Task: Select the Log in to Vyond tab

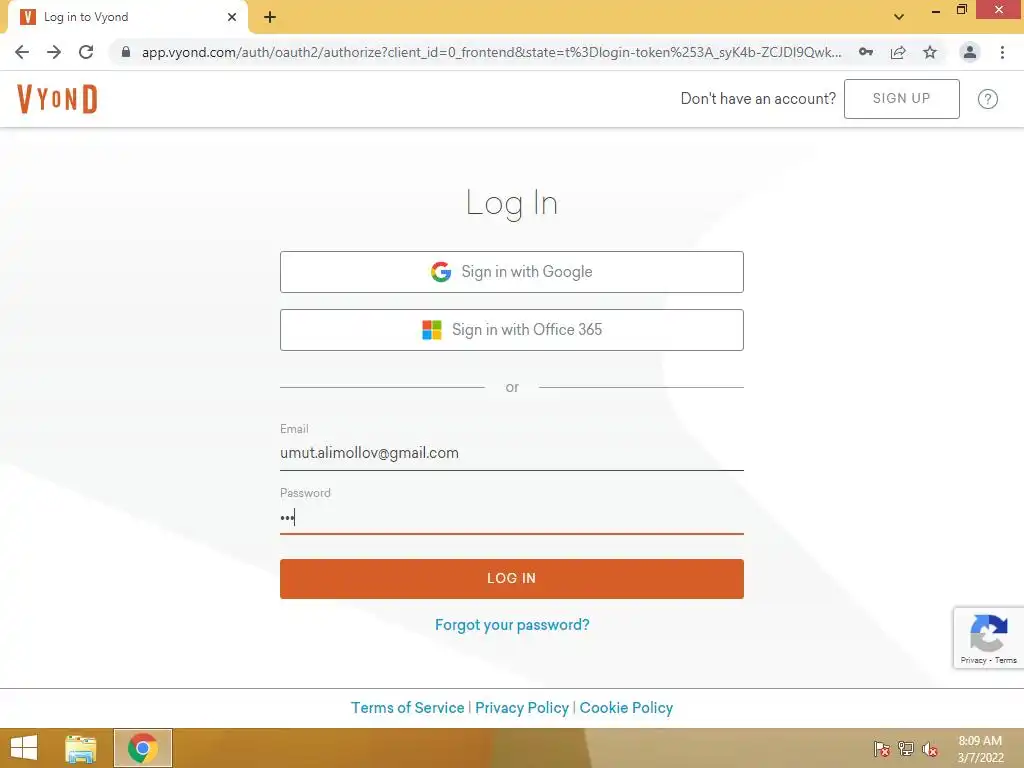Action: point(127,17)
